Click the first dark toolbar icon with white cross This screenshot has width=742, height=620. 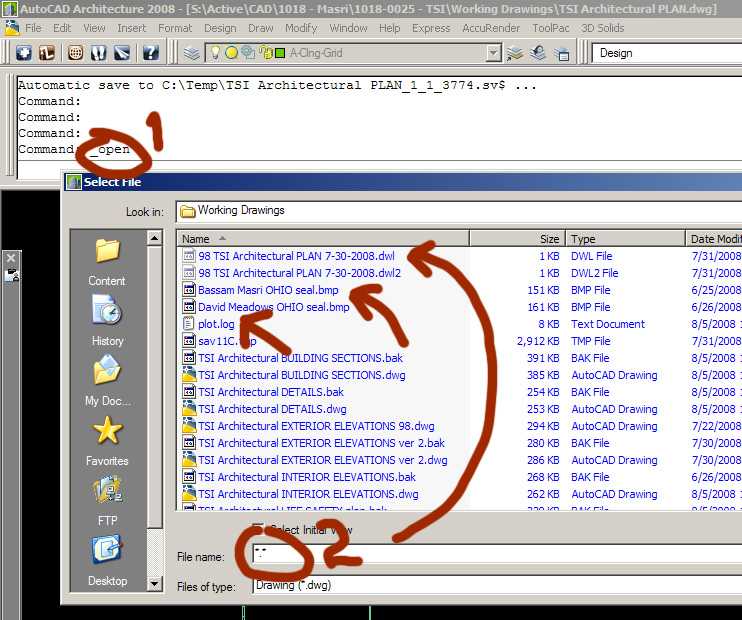click(x=24, y=53)
